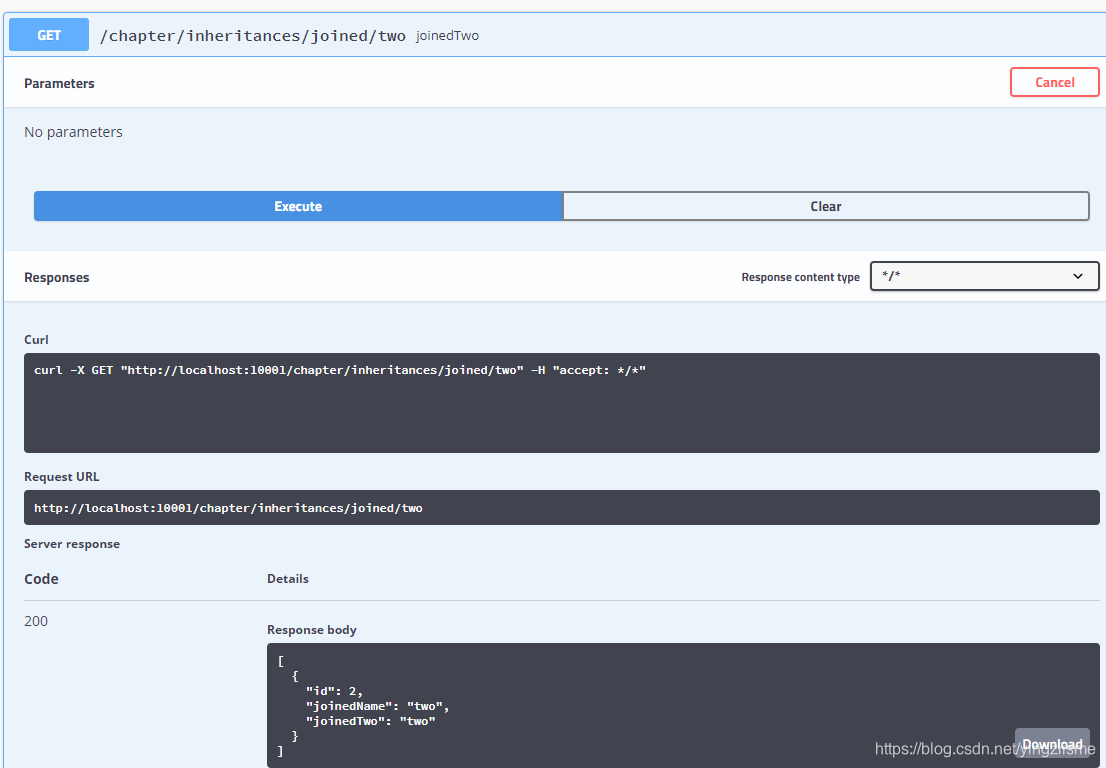
Task: Click the Details column header
Action: point(288,578)
